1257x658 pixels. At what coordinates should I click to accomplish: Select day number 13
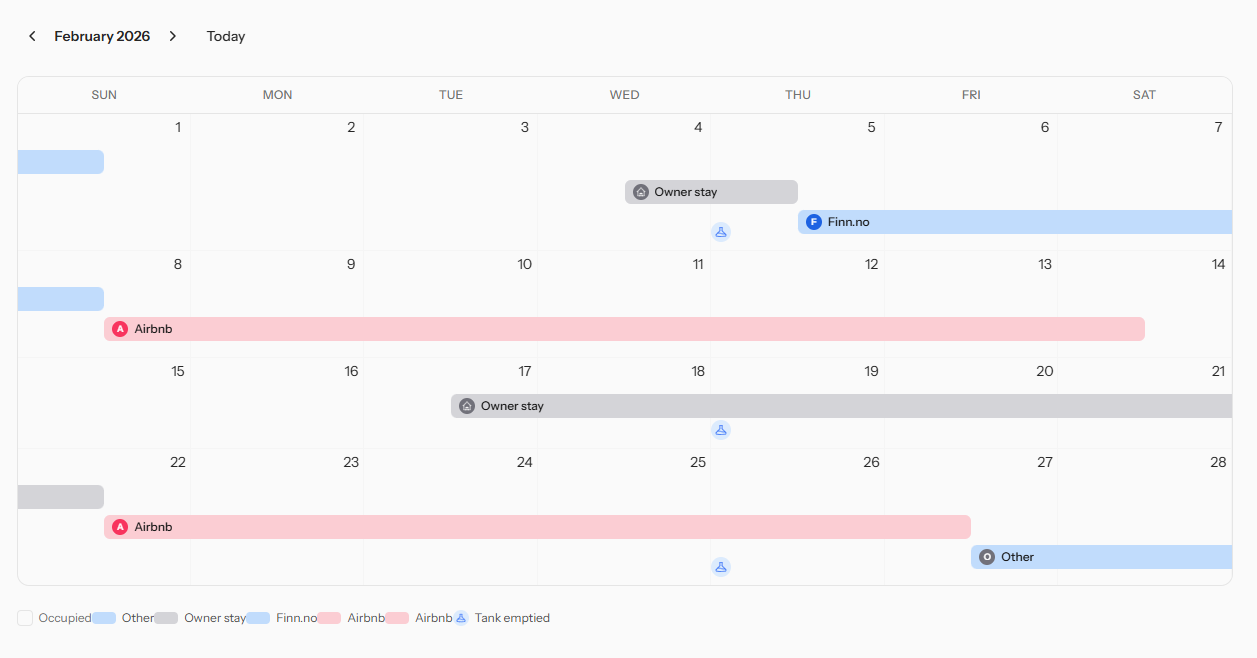click(1045, 264)
